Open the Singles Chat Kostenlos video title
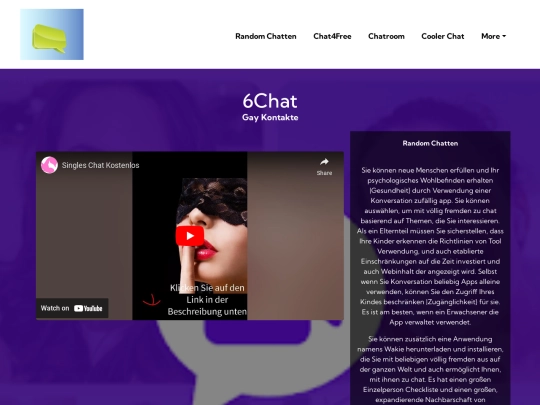The width and height of the screenshot is (540, 405). 101,165
